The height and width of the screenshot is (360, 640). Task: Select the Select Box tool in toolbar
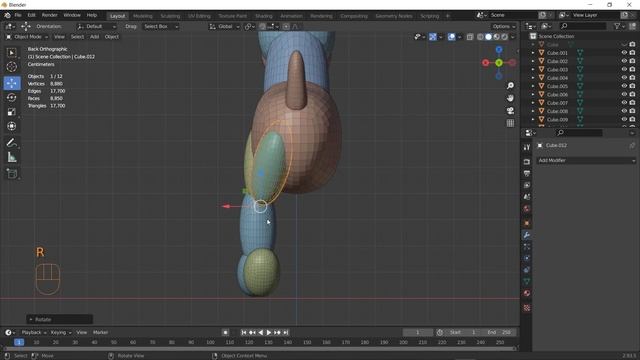pos(11,53)
